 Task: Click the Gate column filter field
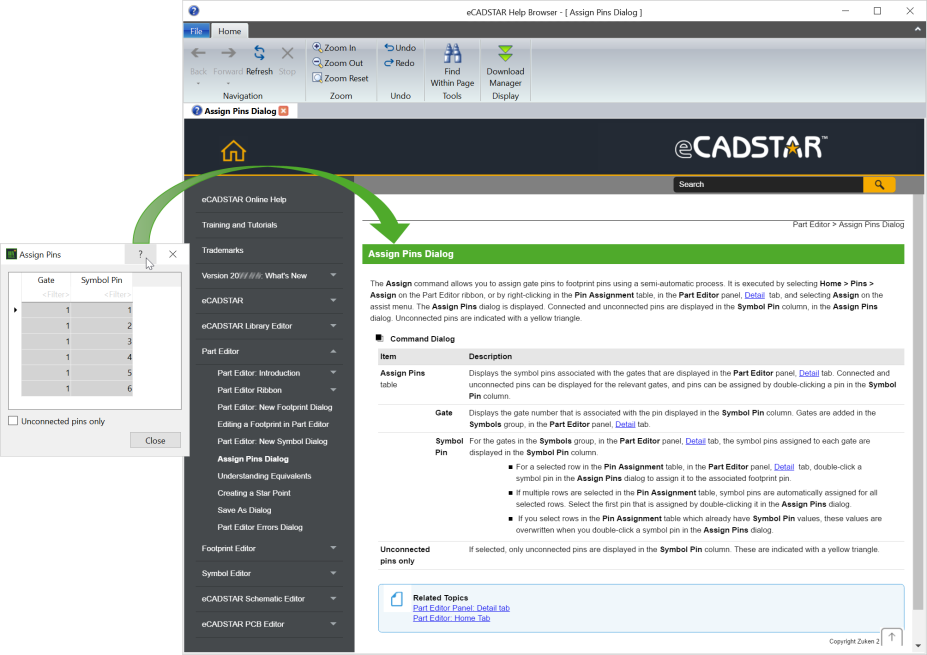point(46,294)
